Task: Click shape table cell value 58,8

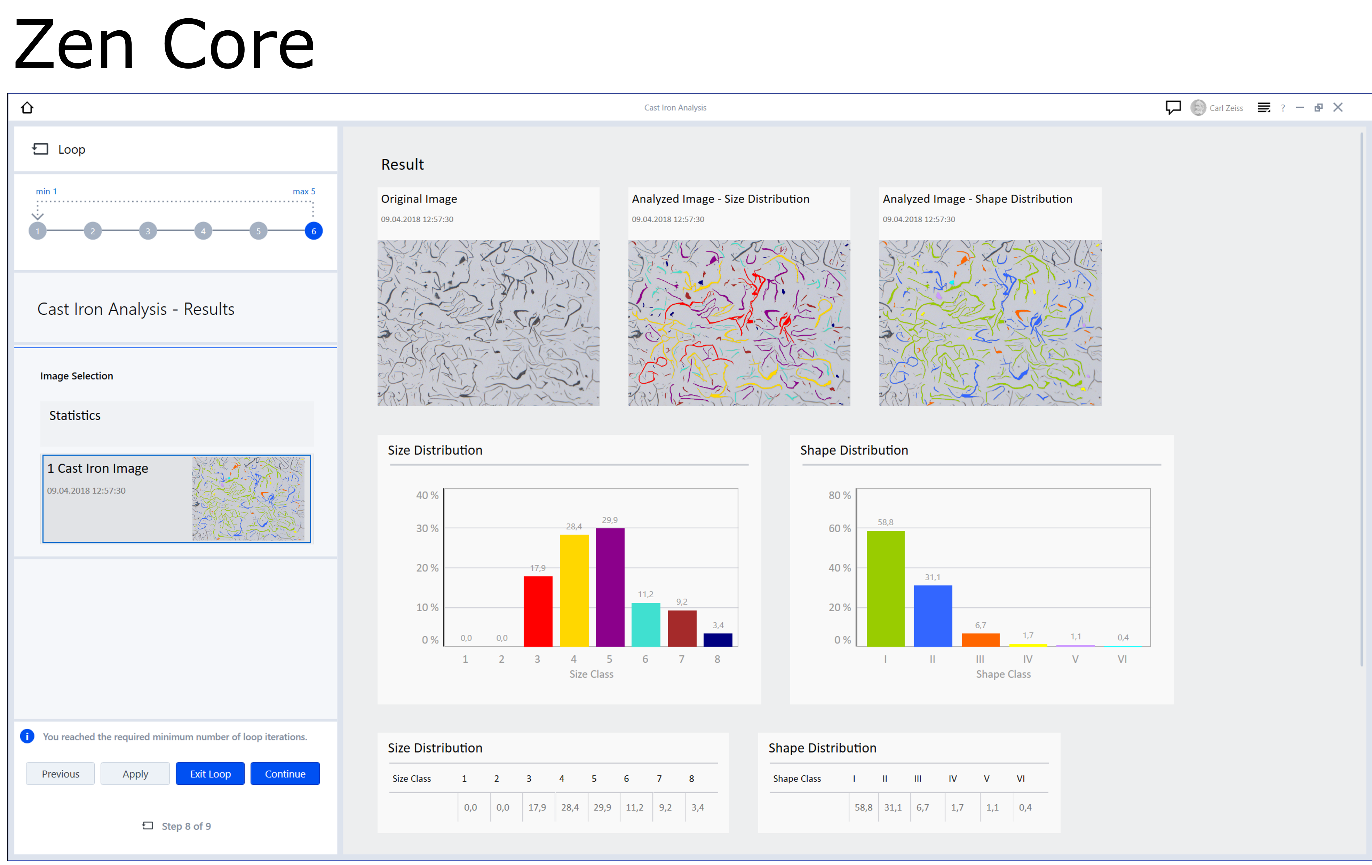Action: (863, 807)
